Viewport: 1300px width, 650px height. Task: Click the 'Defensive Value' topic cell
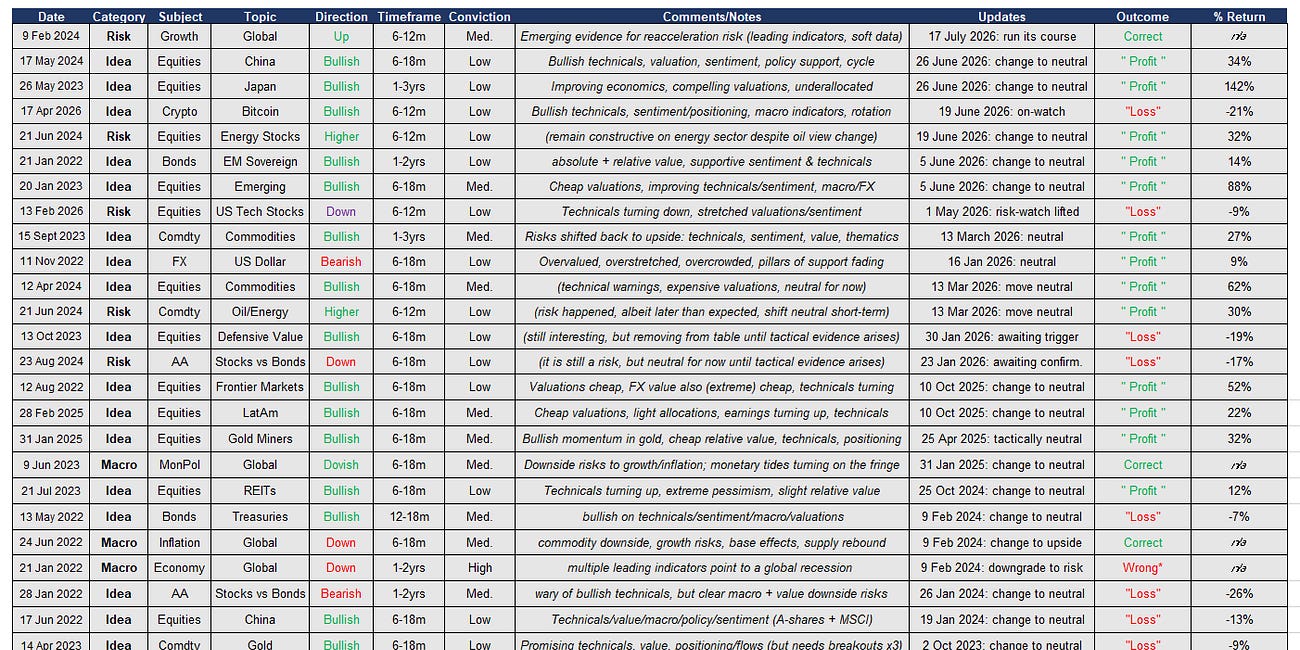(x=260, y=336)
